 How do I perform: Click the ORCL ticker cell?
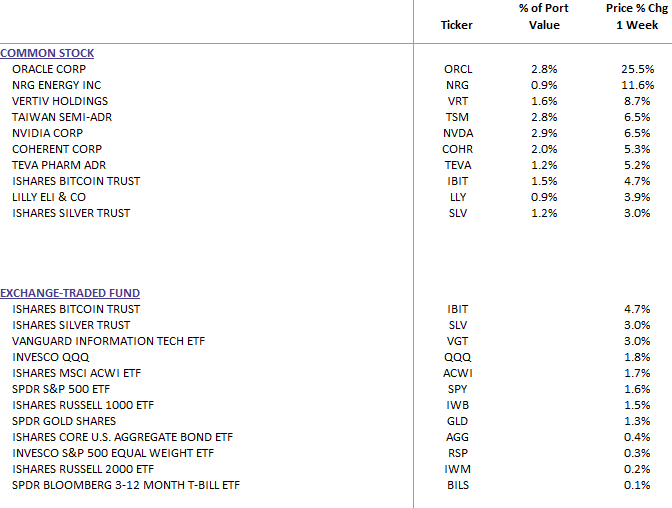click(x=458, y=69)
